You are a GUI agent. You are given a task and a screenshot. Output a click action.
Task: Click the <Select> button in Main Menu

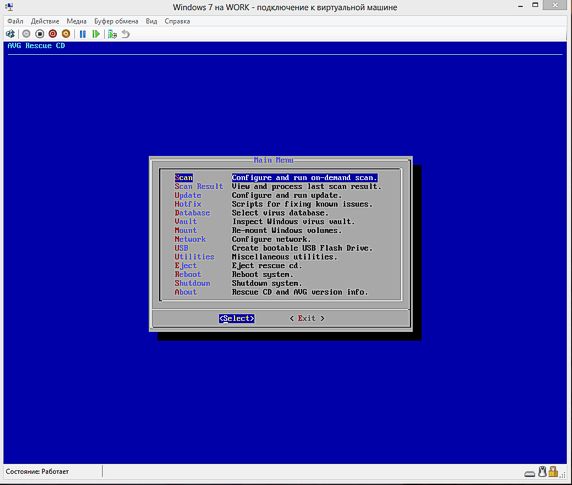pos(237,318)
